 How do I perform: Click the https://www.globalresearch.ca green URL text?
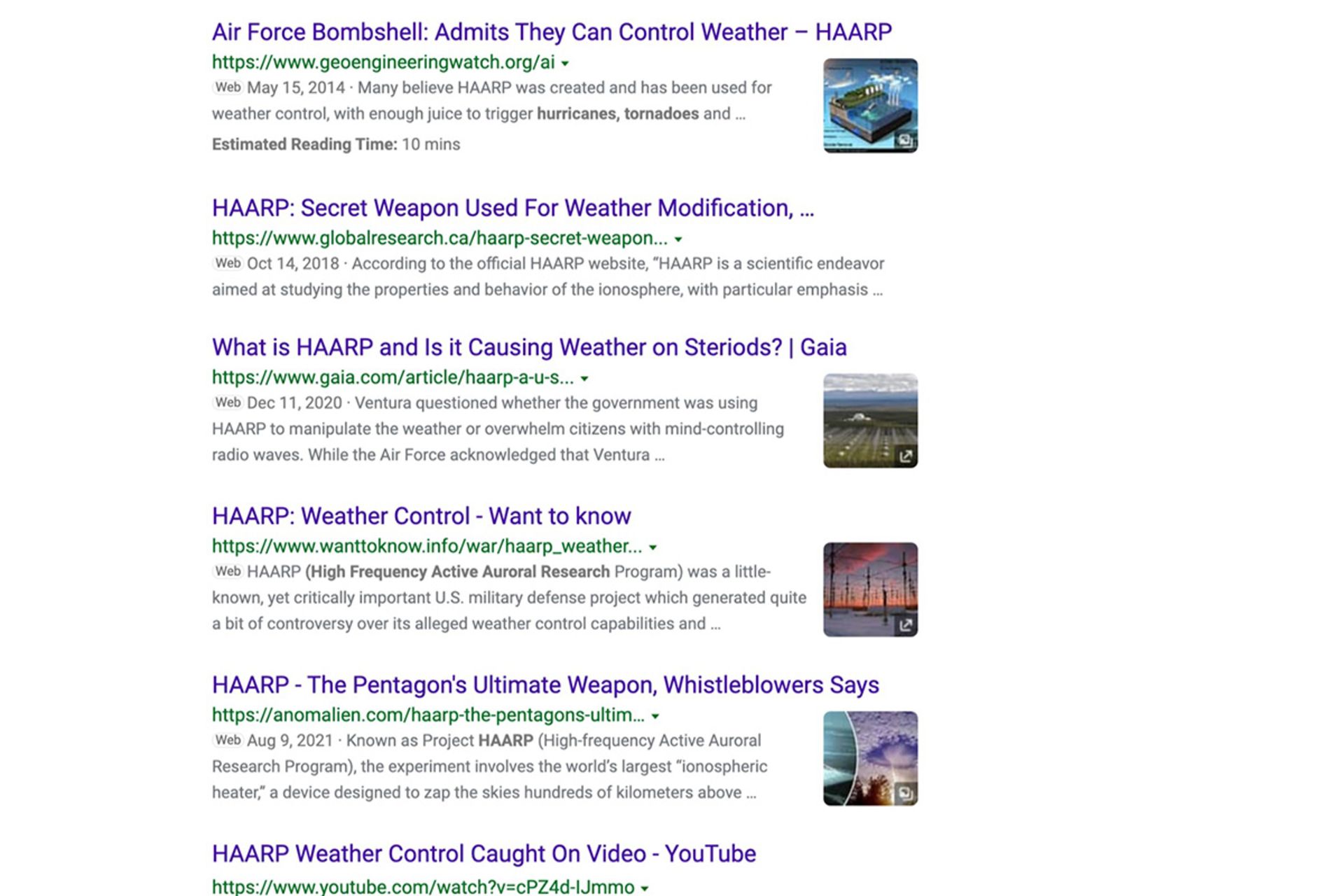click(x=440, y=239)
